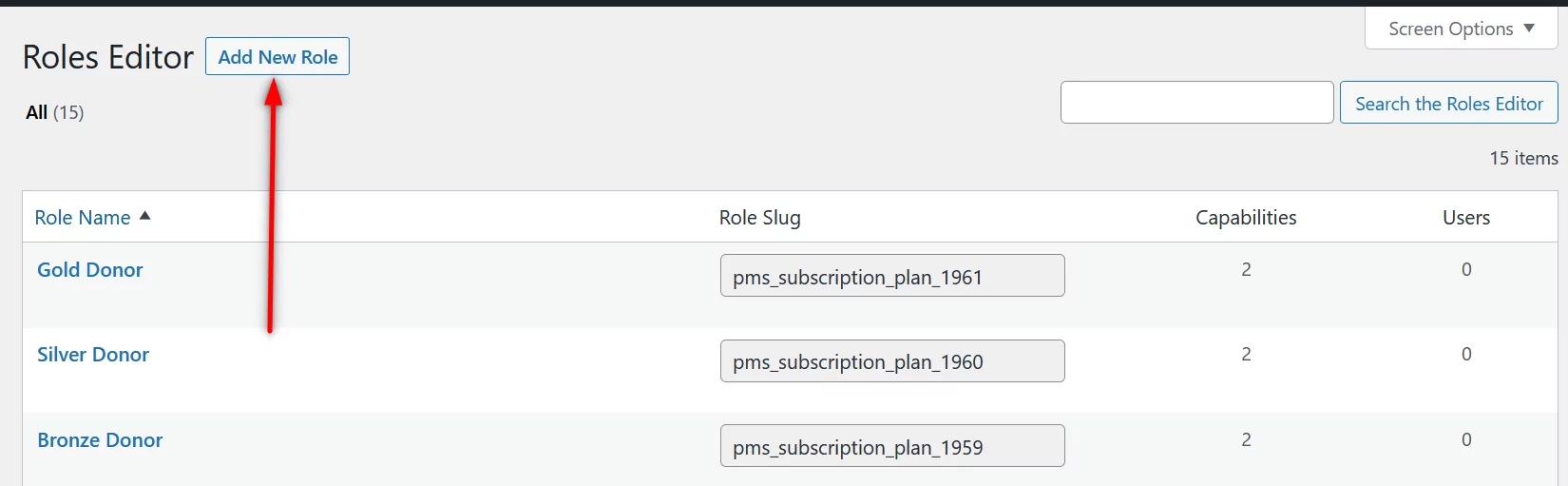
Task: Open the Silver Donor role
Action: point(93,355)
